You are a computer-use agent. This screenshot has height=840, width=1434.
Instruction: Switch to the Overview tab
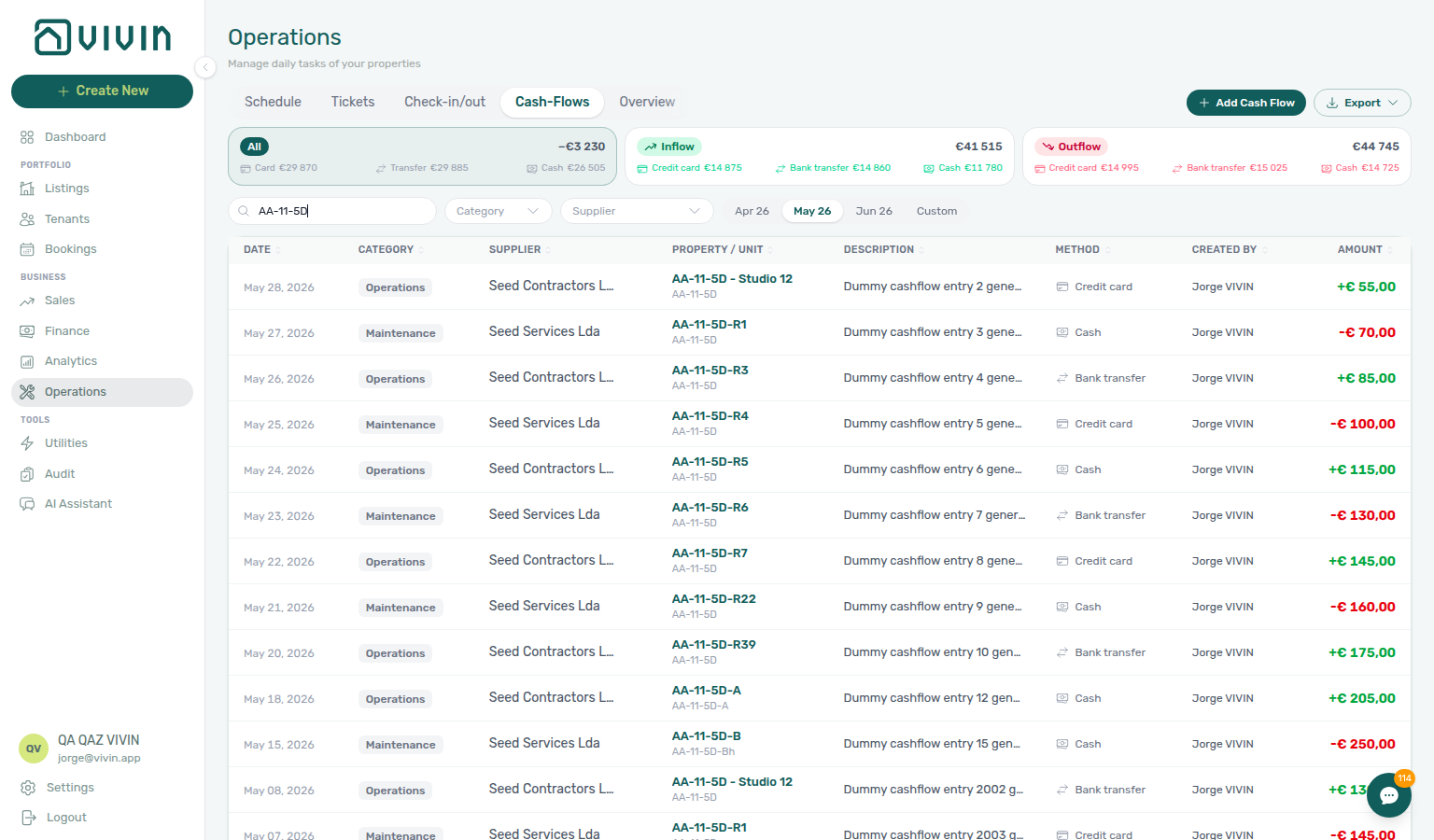coord(647,102)
